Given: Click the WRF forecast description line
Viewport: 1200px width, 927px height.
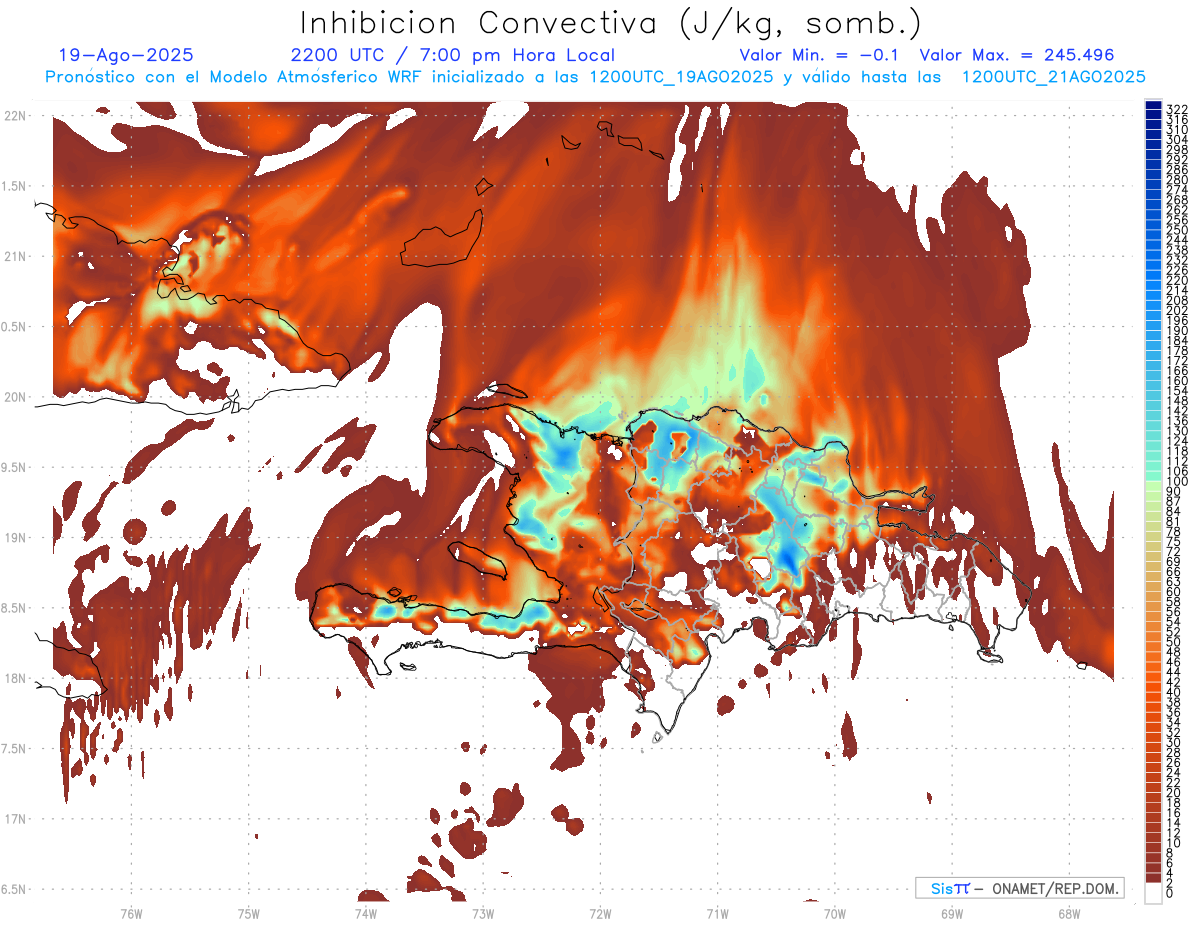Looking at the screenshot, I should pos(595,77).
